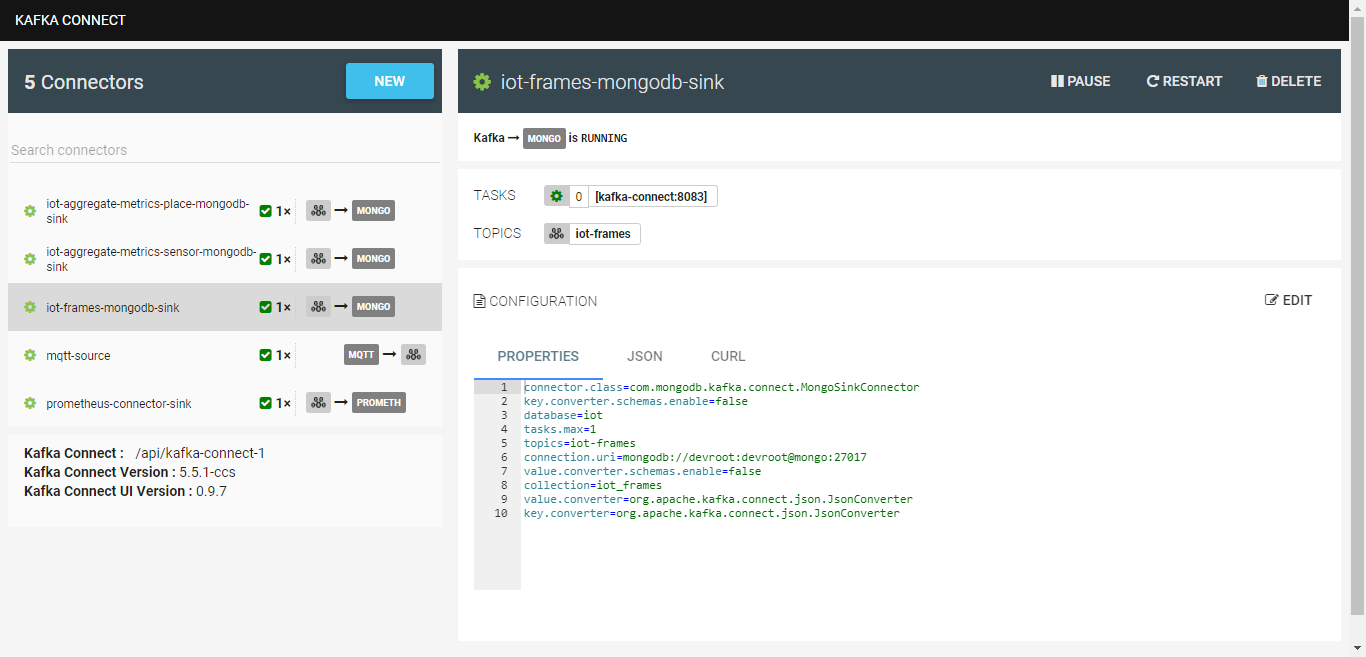Click the MONGO badge in the running status line
This screenshot has width=1366, height=657.
(x=544, y=139)
